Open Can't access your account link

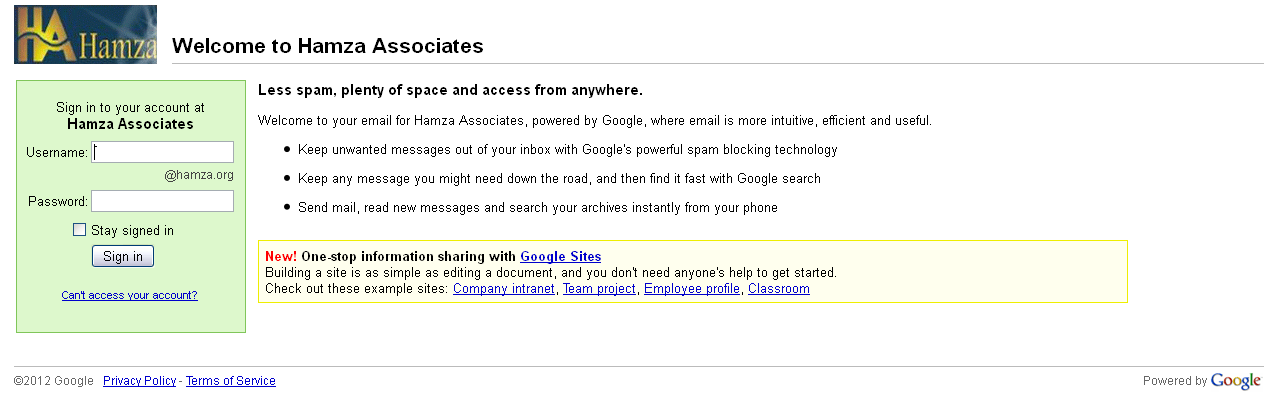130,295
